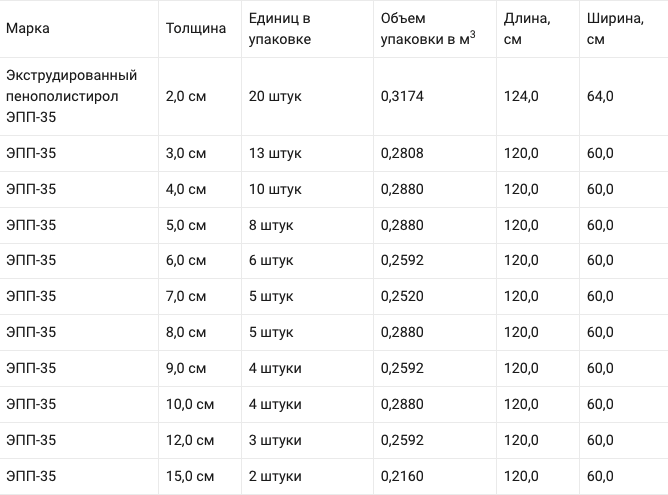668x495 pixels.
Task: Select the Ширина, см header cell
Action: pos(615,29)
